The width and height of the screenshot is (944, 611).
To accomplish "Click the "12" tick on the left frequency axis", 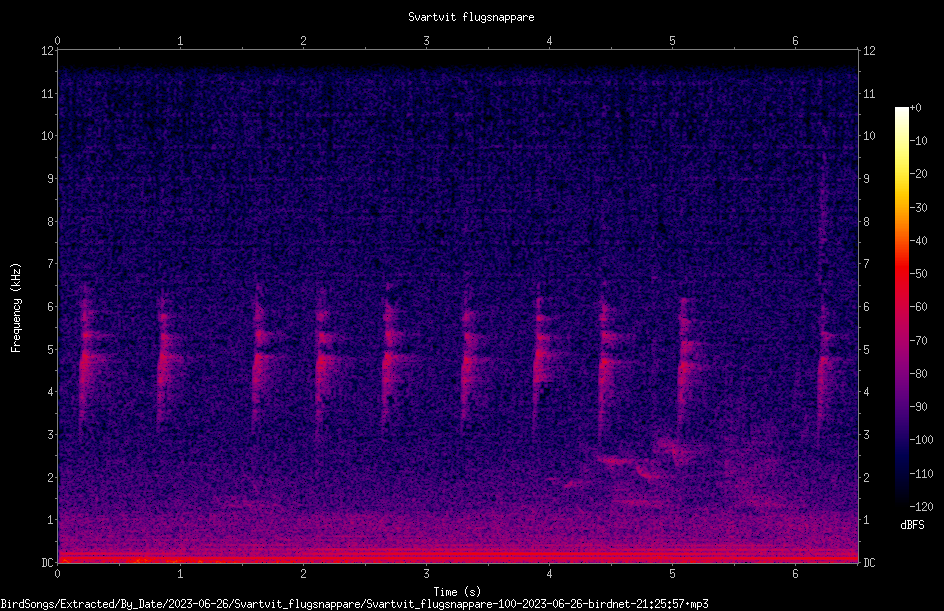I will coord(47,51).
